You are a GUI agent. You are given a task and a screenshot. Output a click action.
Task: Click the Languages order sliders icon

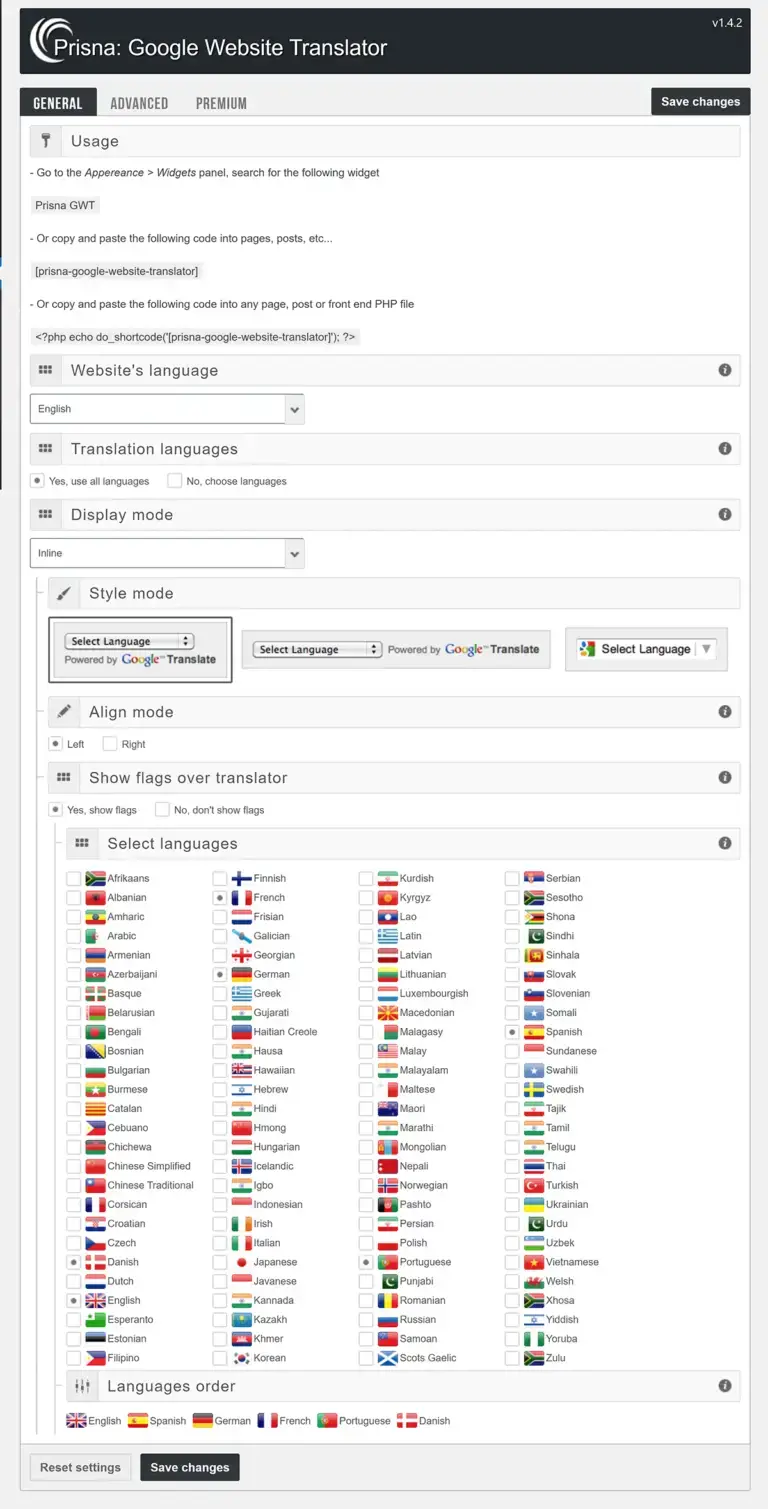[82, 1386]
